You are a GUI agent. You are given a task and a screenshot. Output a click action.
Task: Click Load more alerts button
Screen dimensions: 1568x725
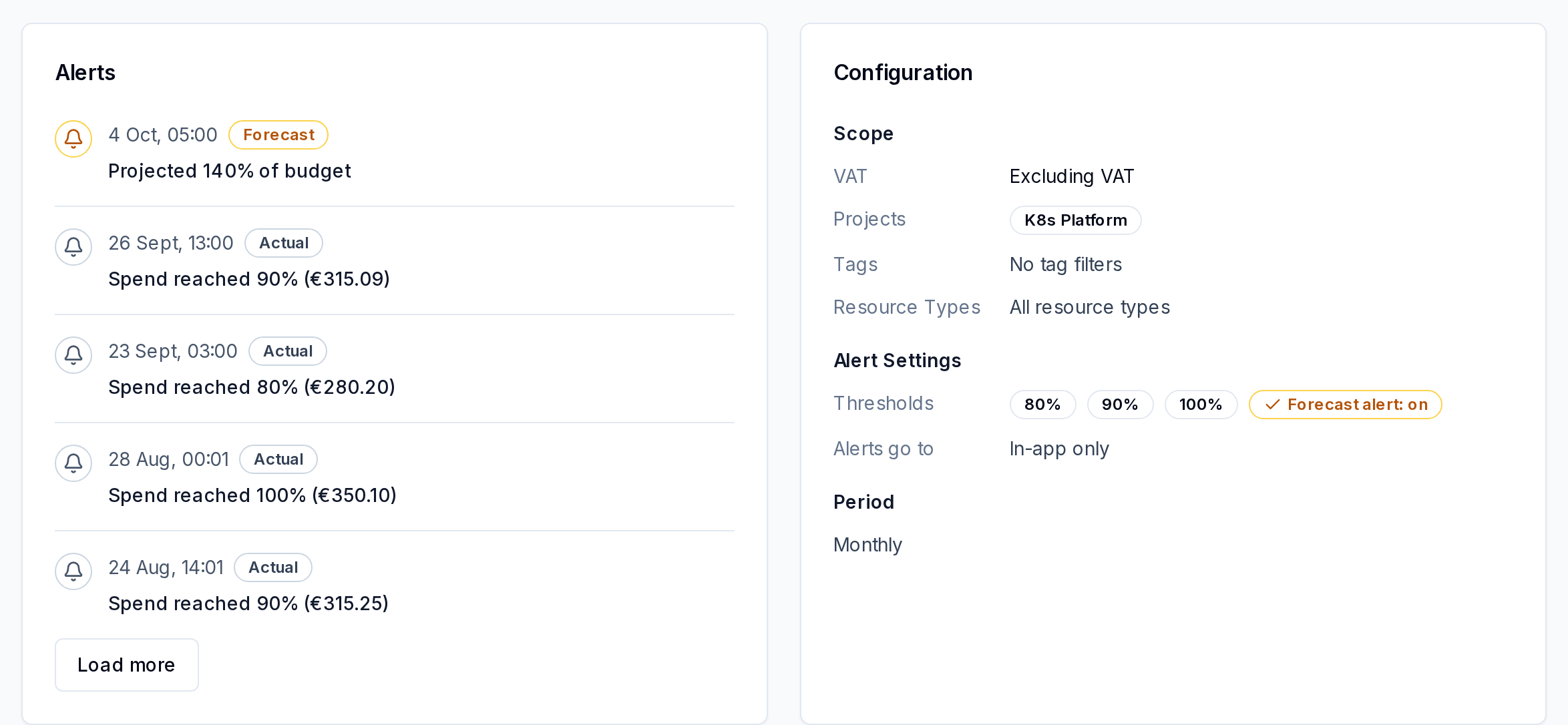[127, 665]
